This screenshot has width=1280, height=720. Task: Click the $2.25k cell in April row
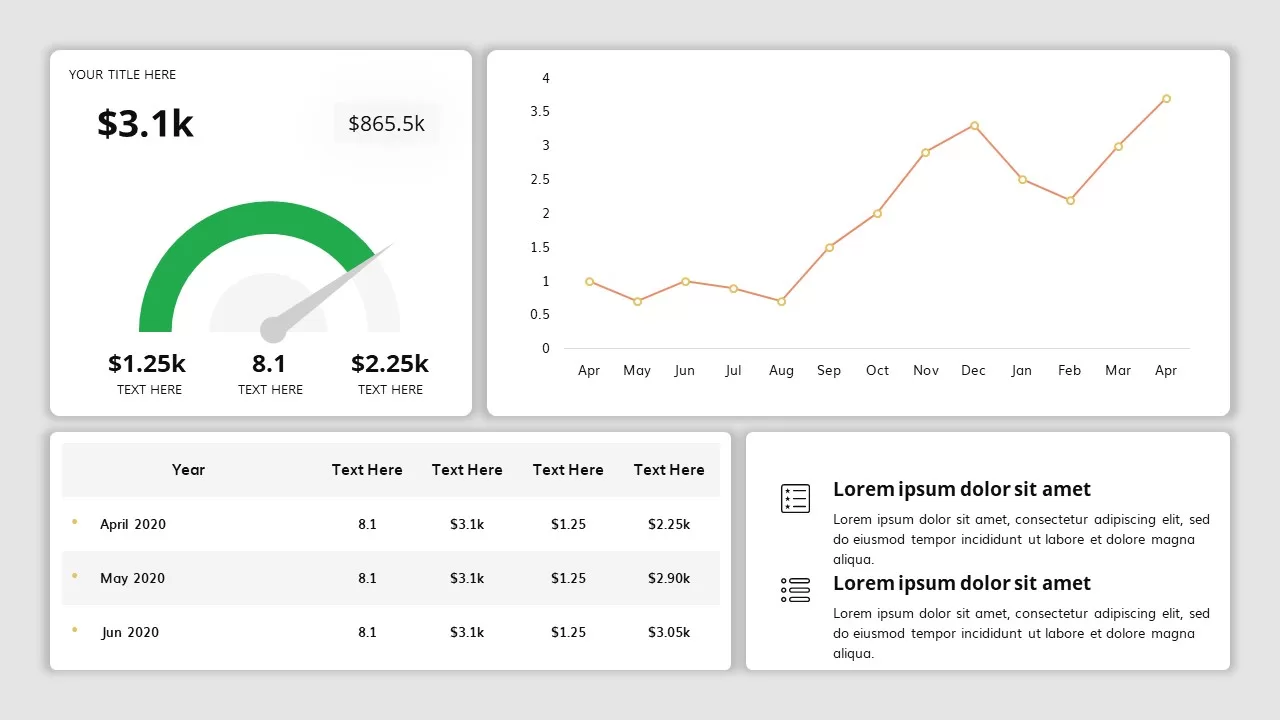click(669, 524)
